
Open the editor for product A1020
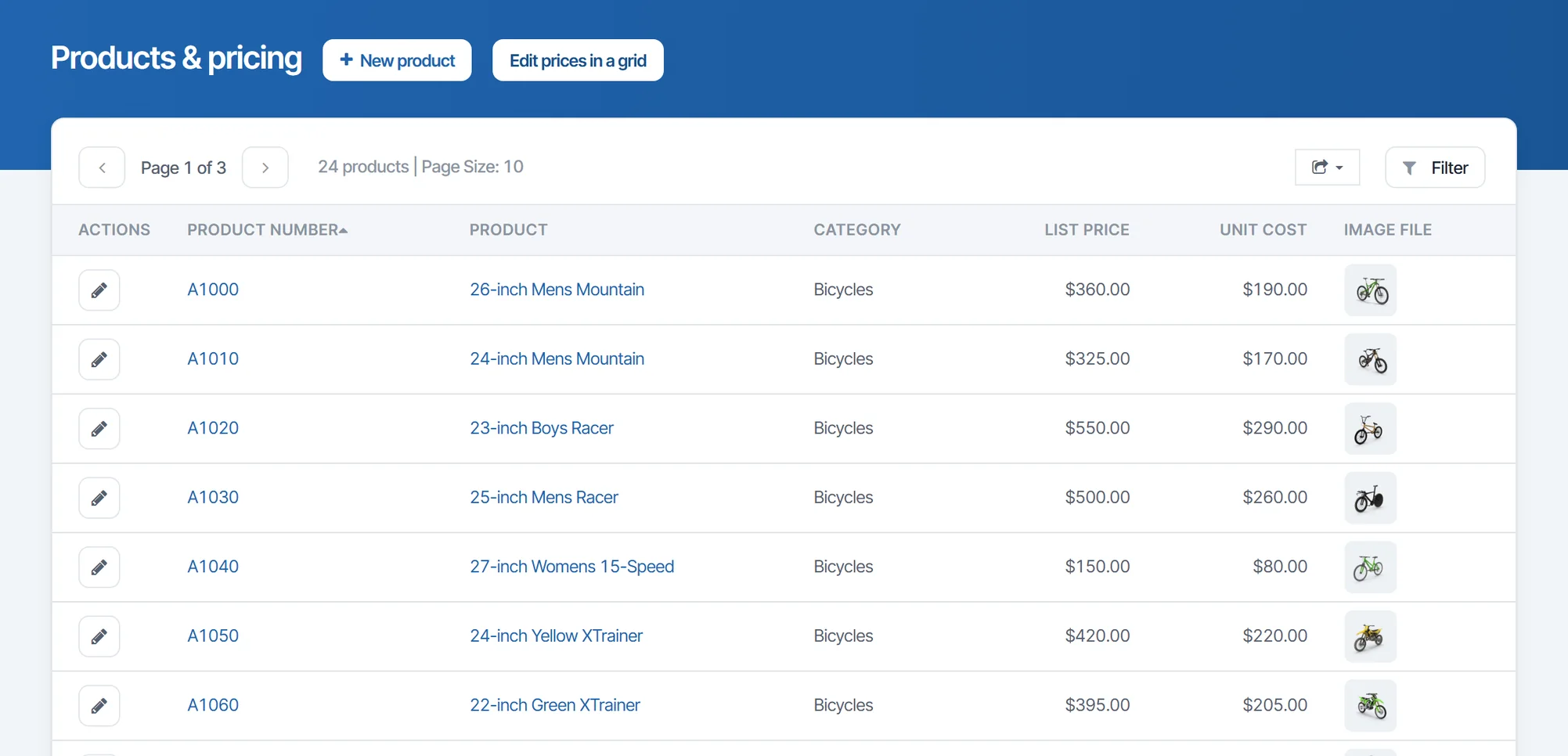point(99,429)
